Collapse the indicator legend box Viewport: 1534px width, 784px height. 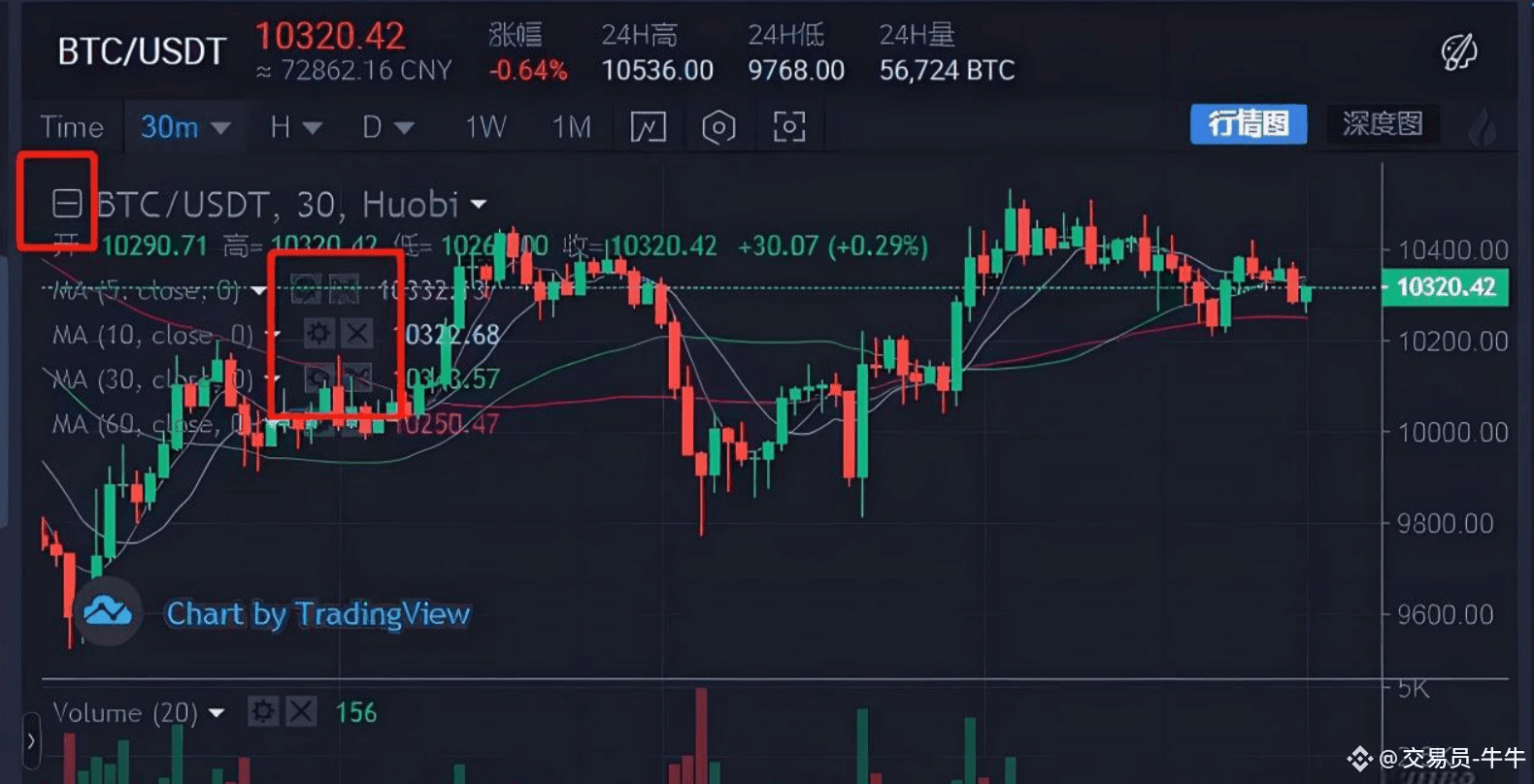(x=67, y=204)
